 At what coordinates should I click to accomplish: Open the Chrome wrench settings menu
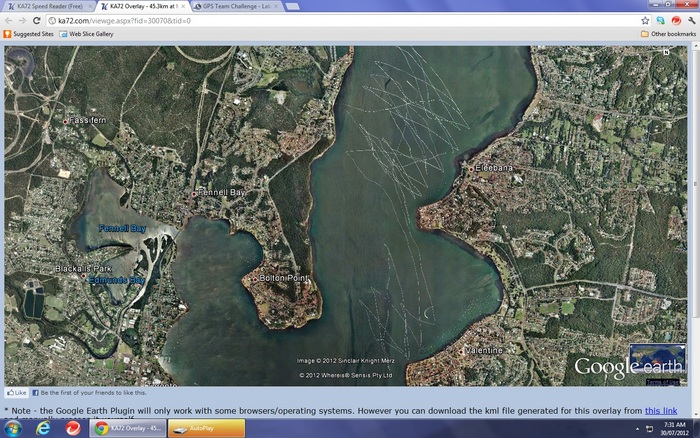[691, 20]
